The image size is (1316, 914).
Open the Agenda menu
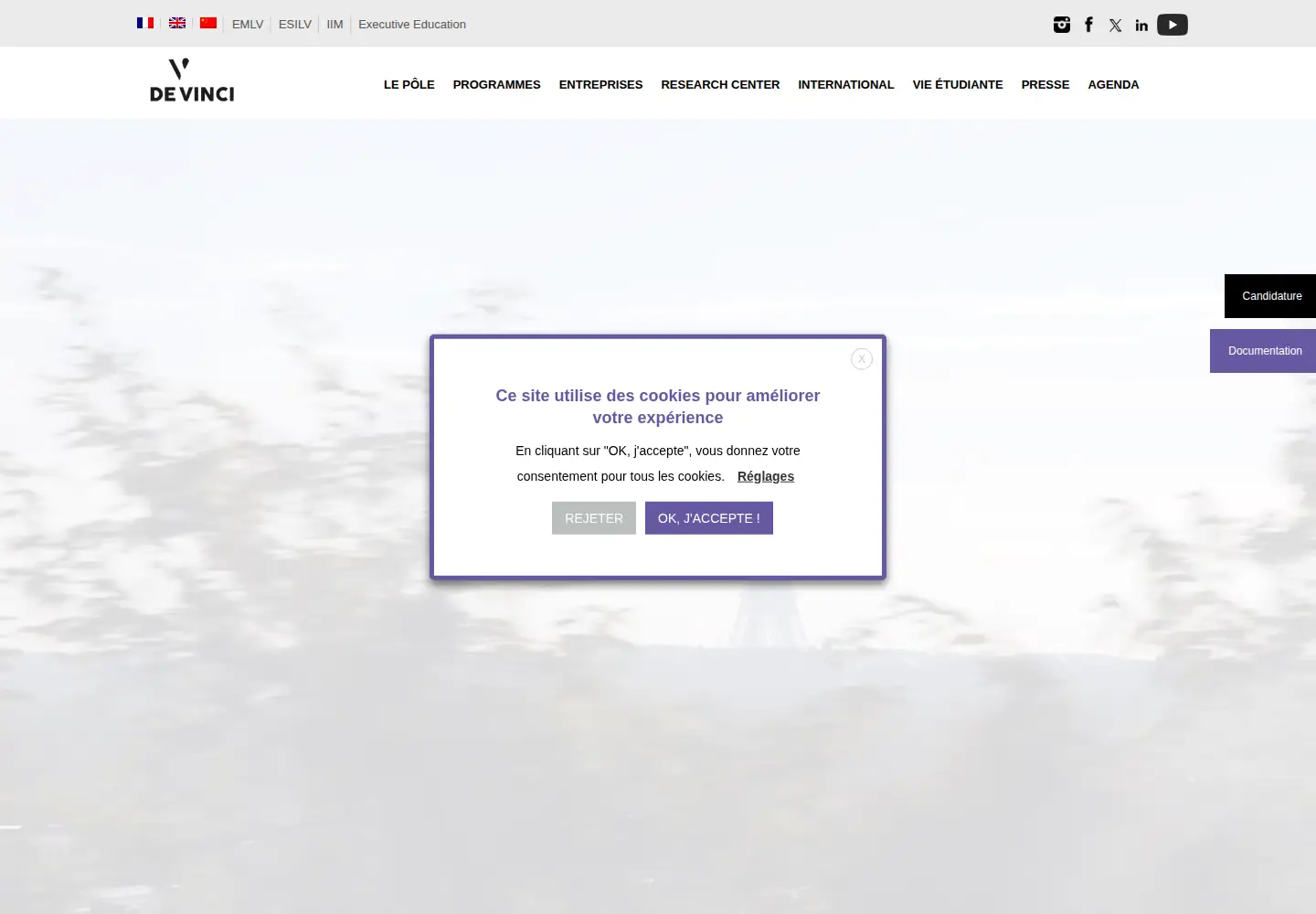(x=1113, y=84)
